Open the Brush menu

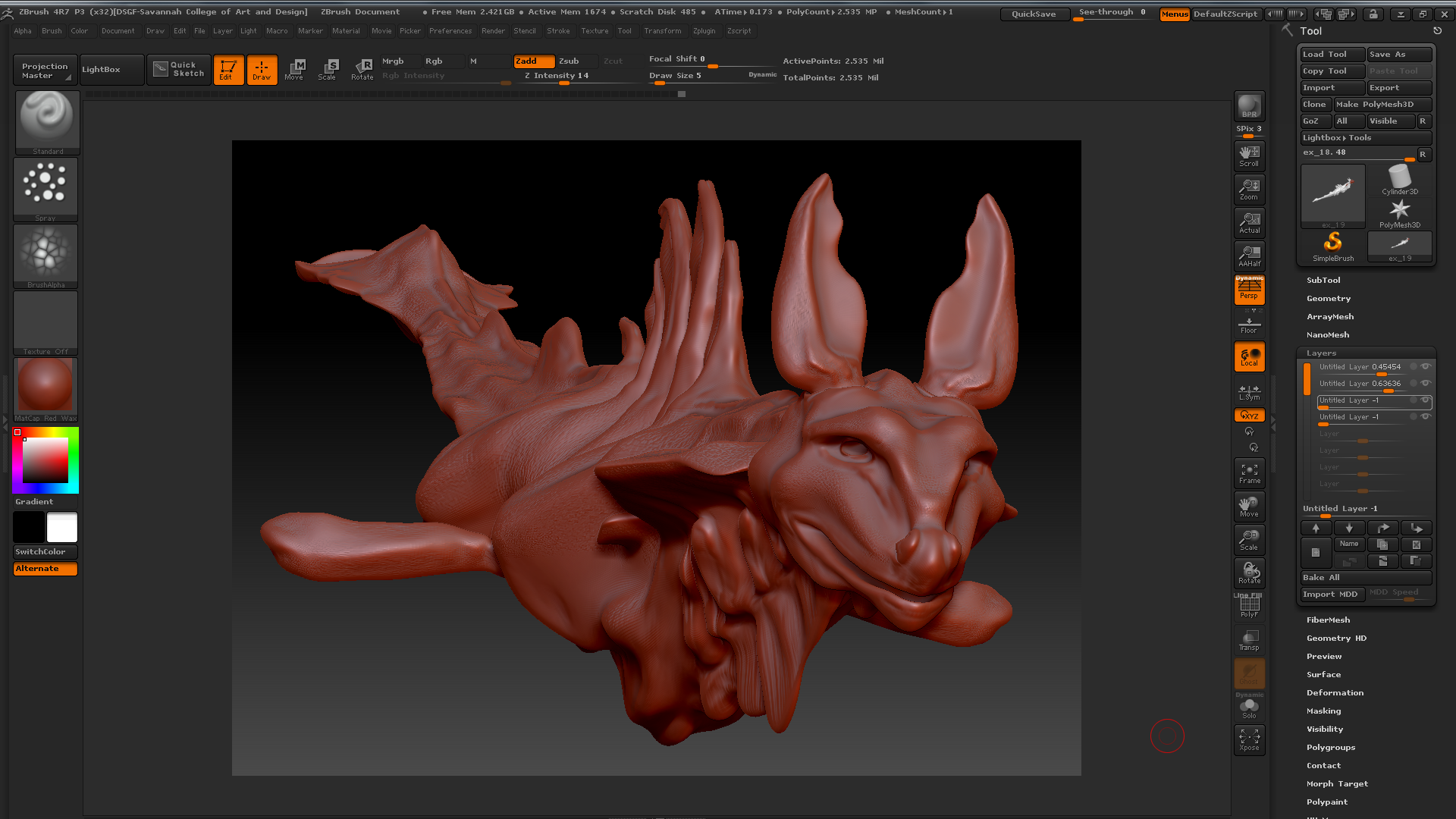point(52,31)
